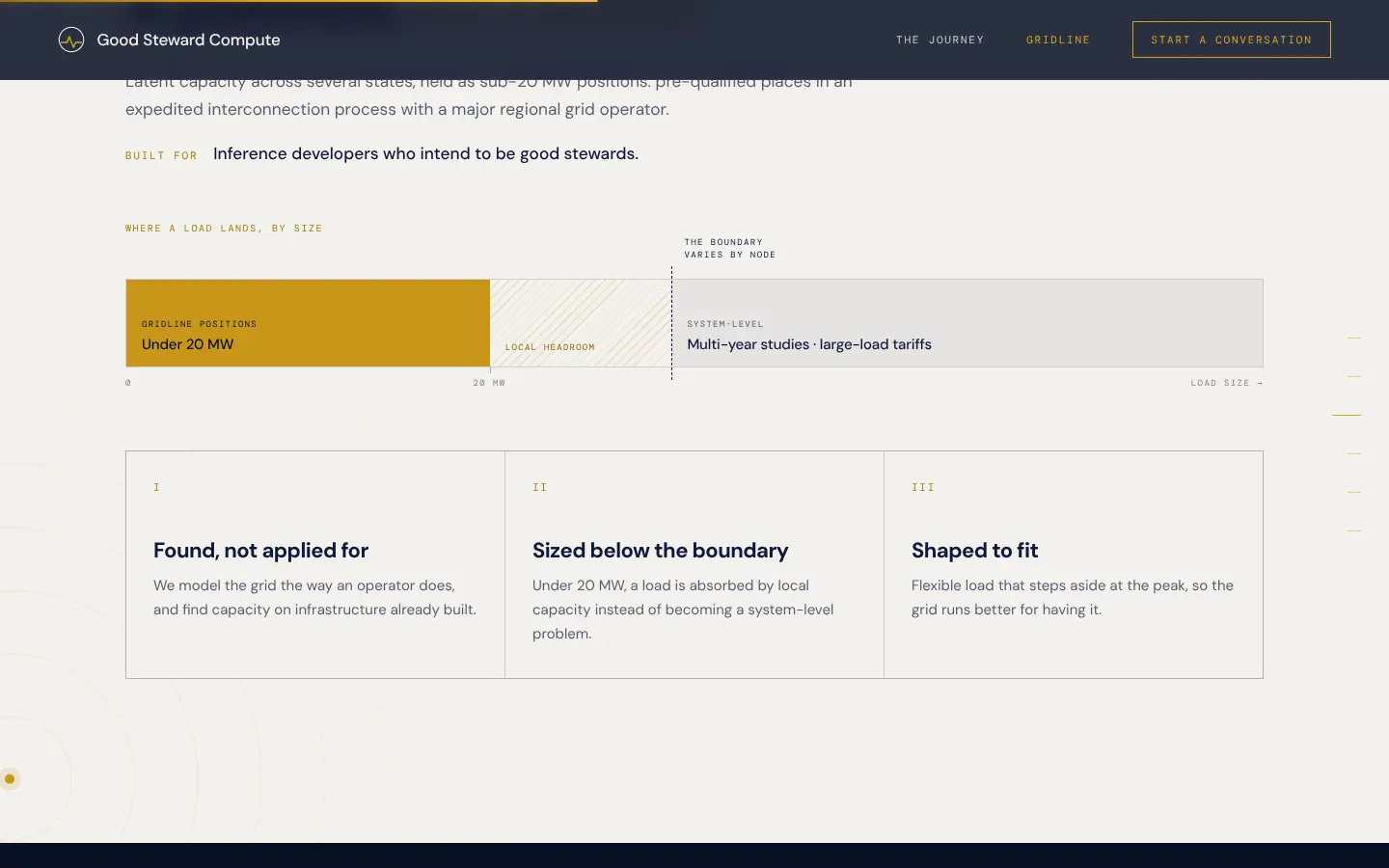Click the 'Found, not applied for' heading
This screenshot has height=868, width=1389.
tap(260, 551)
